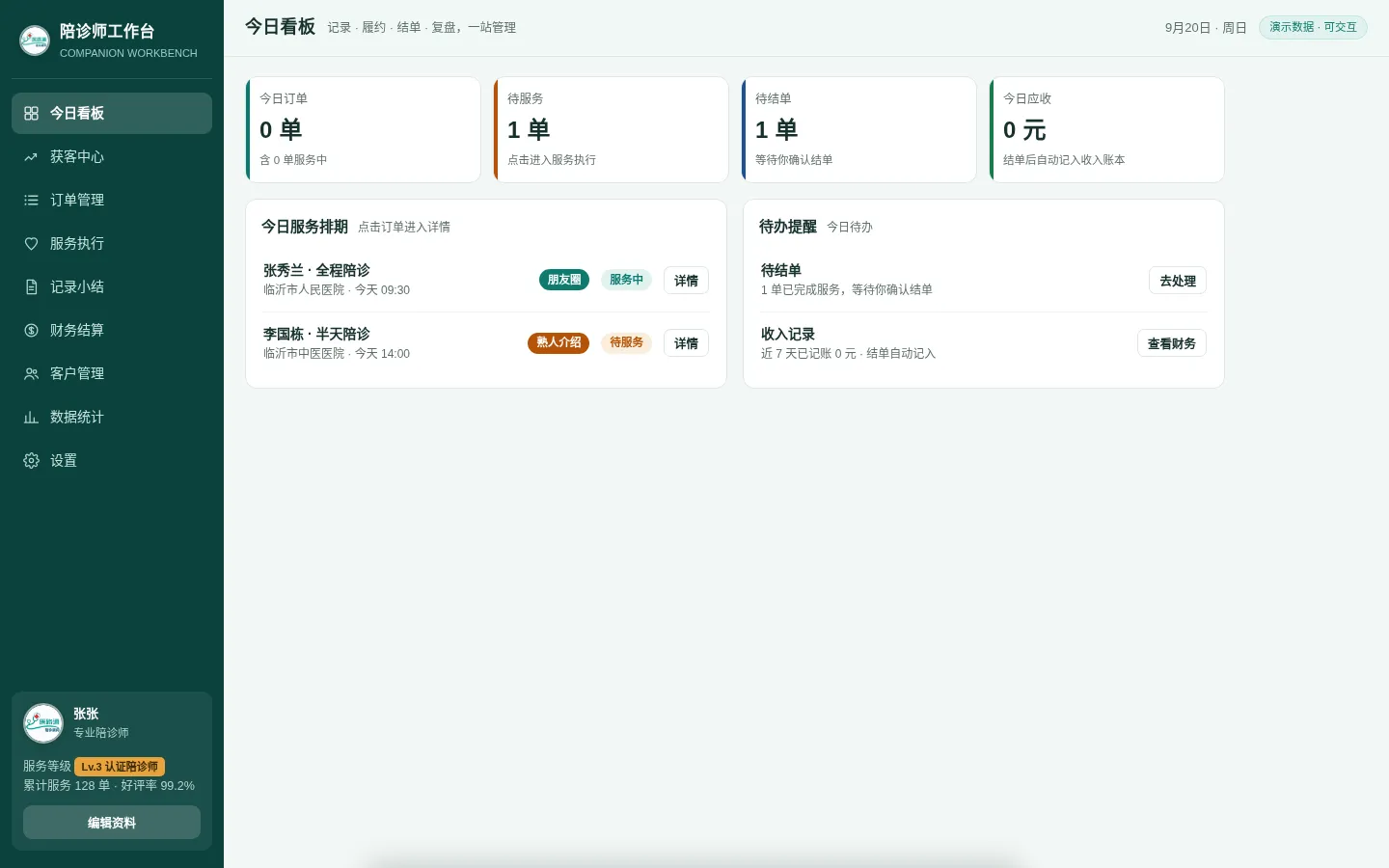Screen dimensions: 1389x868
Task: Click the Lv.3 认证陪诊师 level badge
Action: coord(120,767)
